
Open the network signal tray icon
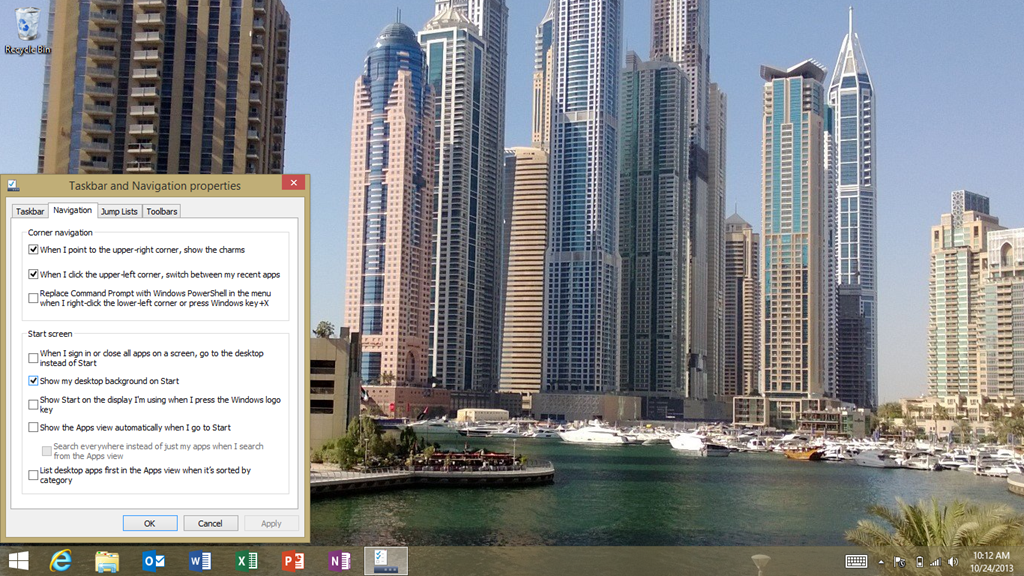tap(935, 562)
